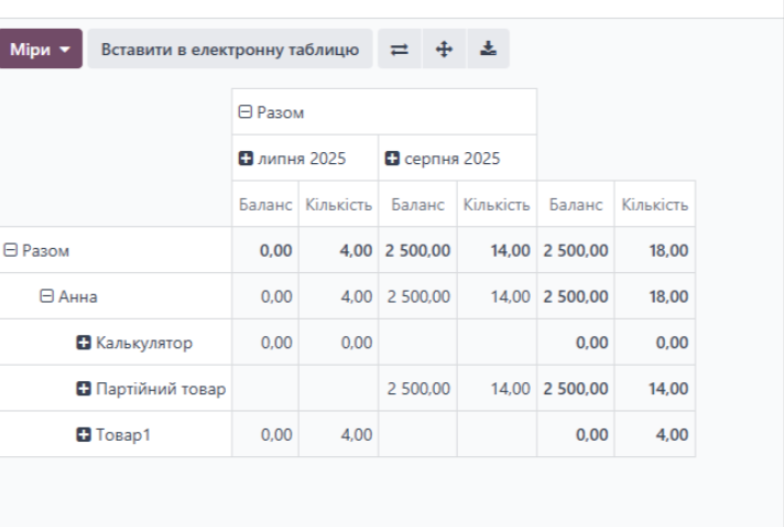Expand the Партійний товар row
Viewport: 784px width, 527px height.
pyautogui.click(x=151, y=389)
